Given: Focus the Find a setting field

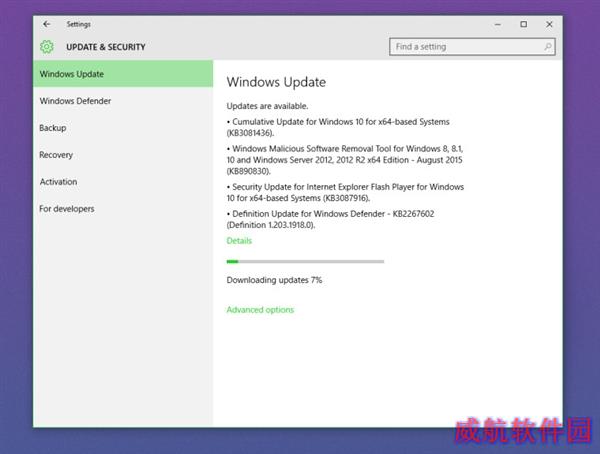Looking at the screenshot, I should pos(472,47).
